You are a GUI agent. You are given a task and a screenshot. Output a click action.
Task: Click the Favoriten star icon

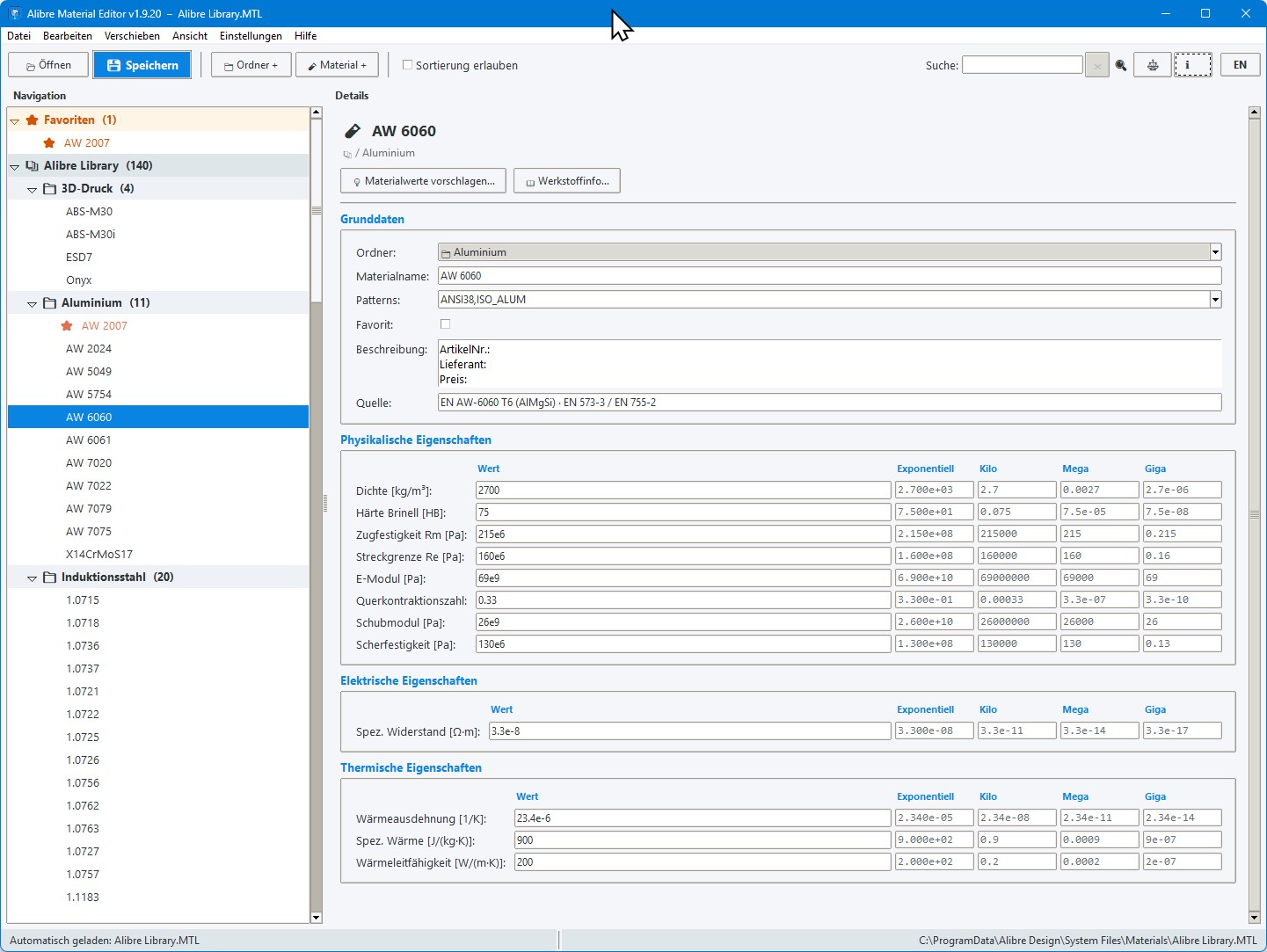[32, 120]
